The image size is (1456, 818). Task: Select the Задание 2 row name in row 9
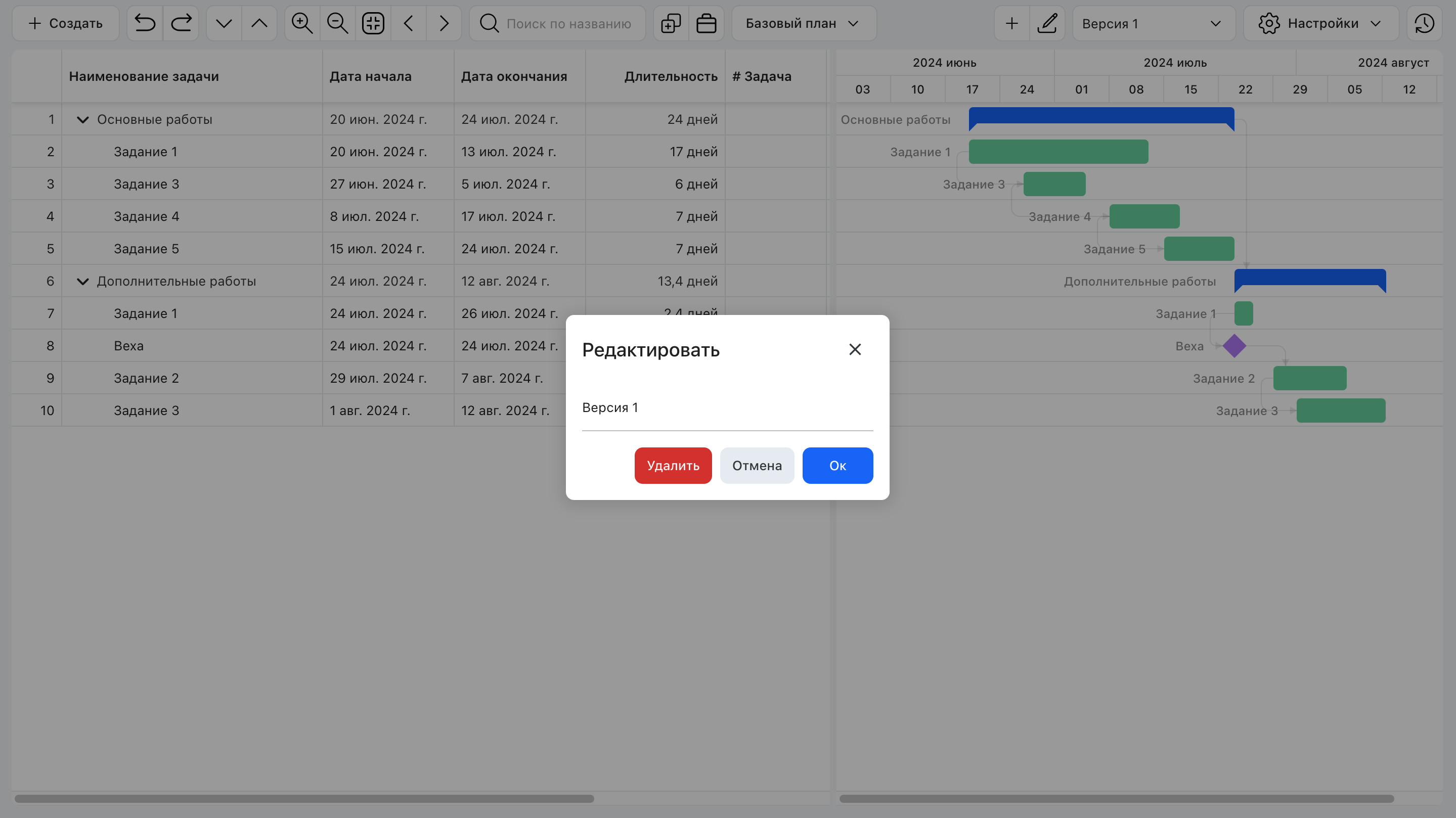click(146, 378)
